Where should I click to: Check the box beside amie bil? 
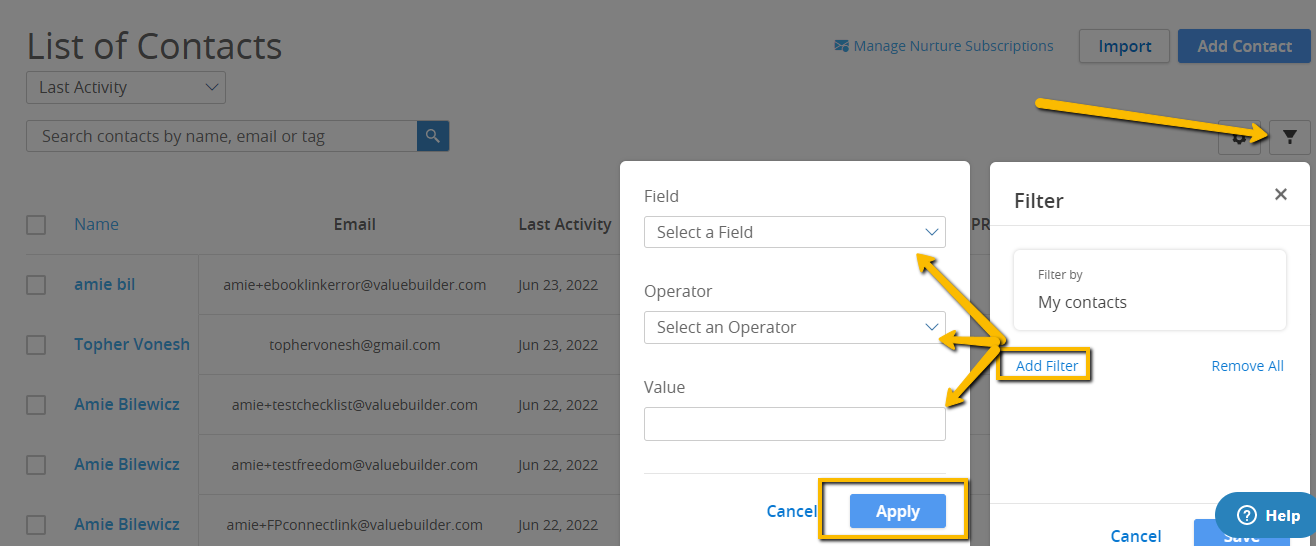(36, 285)
